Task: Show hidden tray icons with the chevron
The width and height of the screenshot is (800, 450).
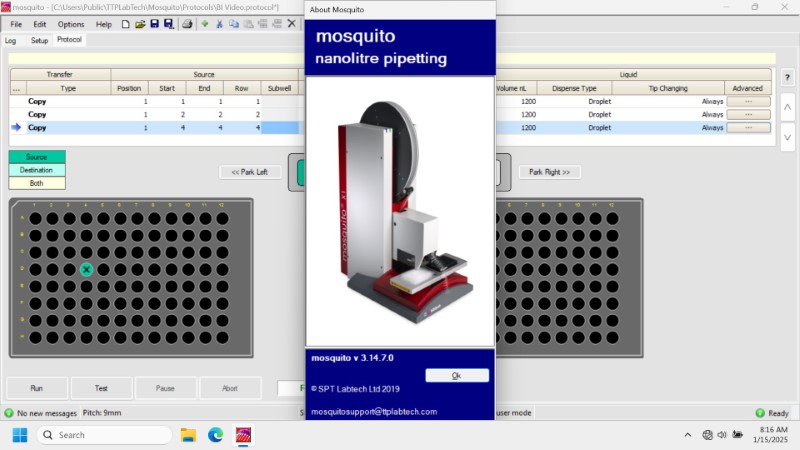Action: coord(687,435)
